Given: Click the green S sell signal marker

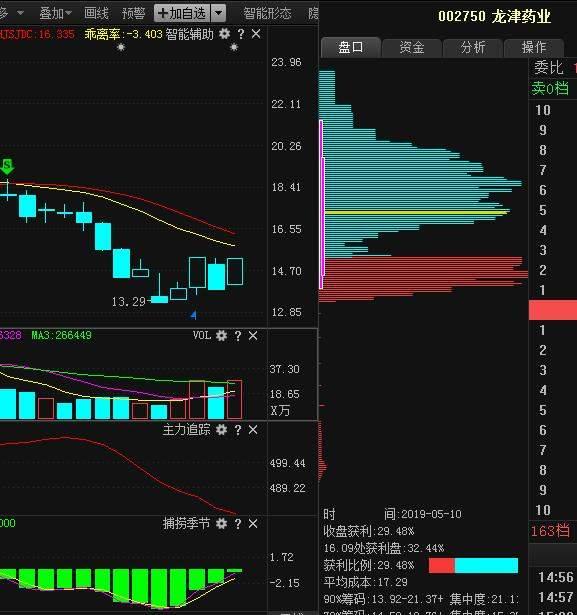Looking at the screenshot, I should pos(7,167).
